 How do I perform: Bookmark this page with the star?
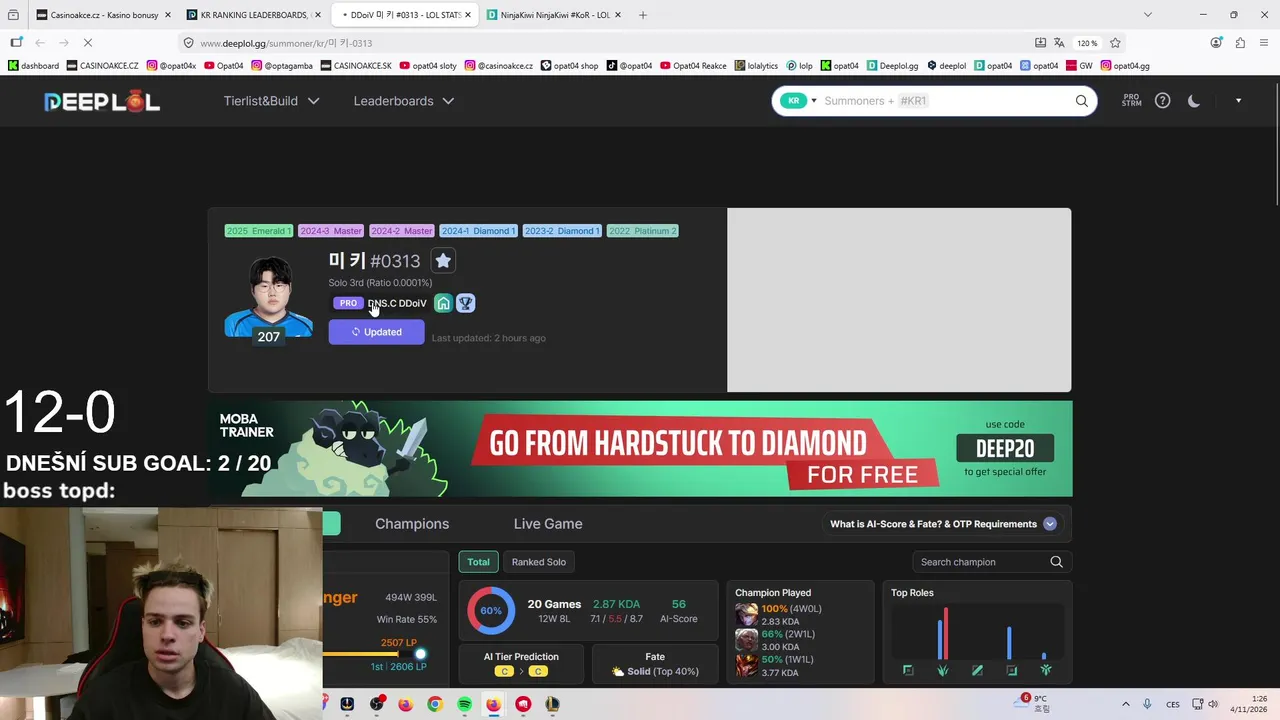(1115, 43)
